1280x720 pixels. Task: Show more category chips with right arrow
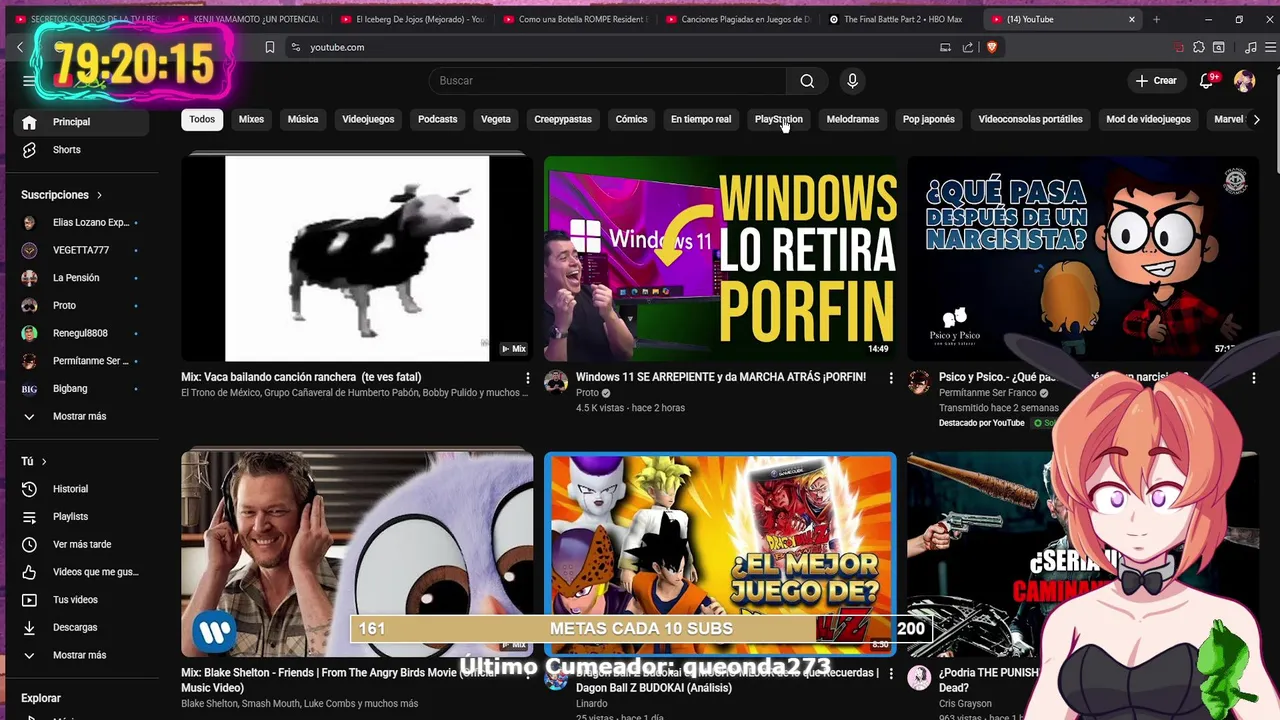point(1257,119)
